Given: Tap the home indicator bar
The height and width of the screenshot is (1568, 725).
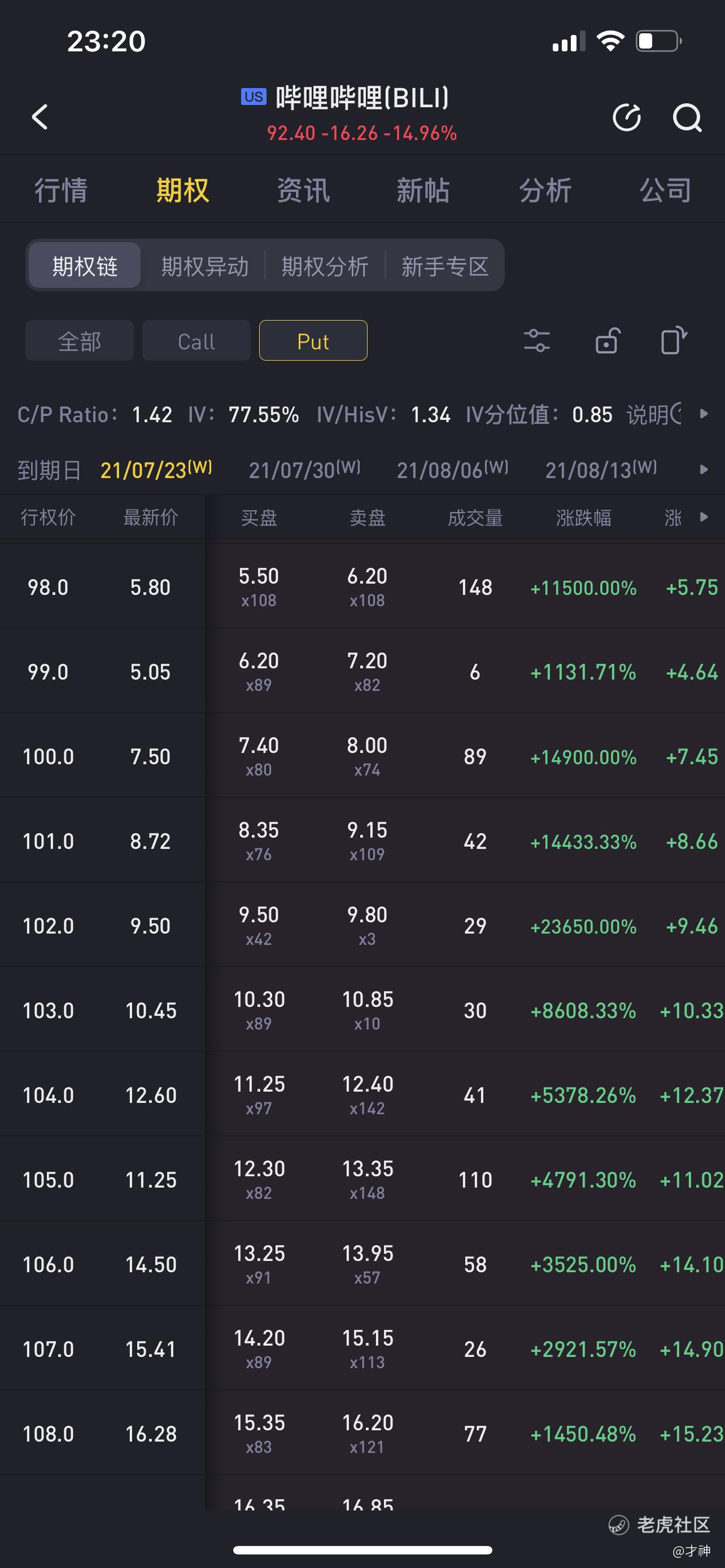Looking at the screenshot, I should 362,1550.
